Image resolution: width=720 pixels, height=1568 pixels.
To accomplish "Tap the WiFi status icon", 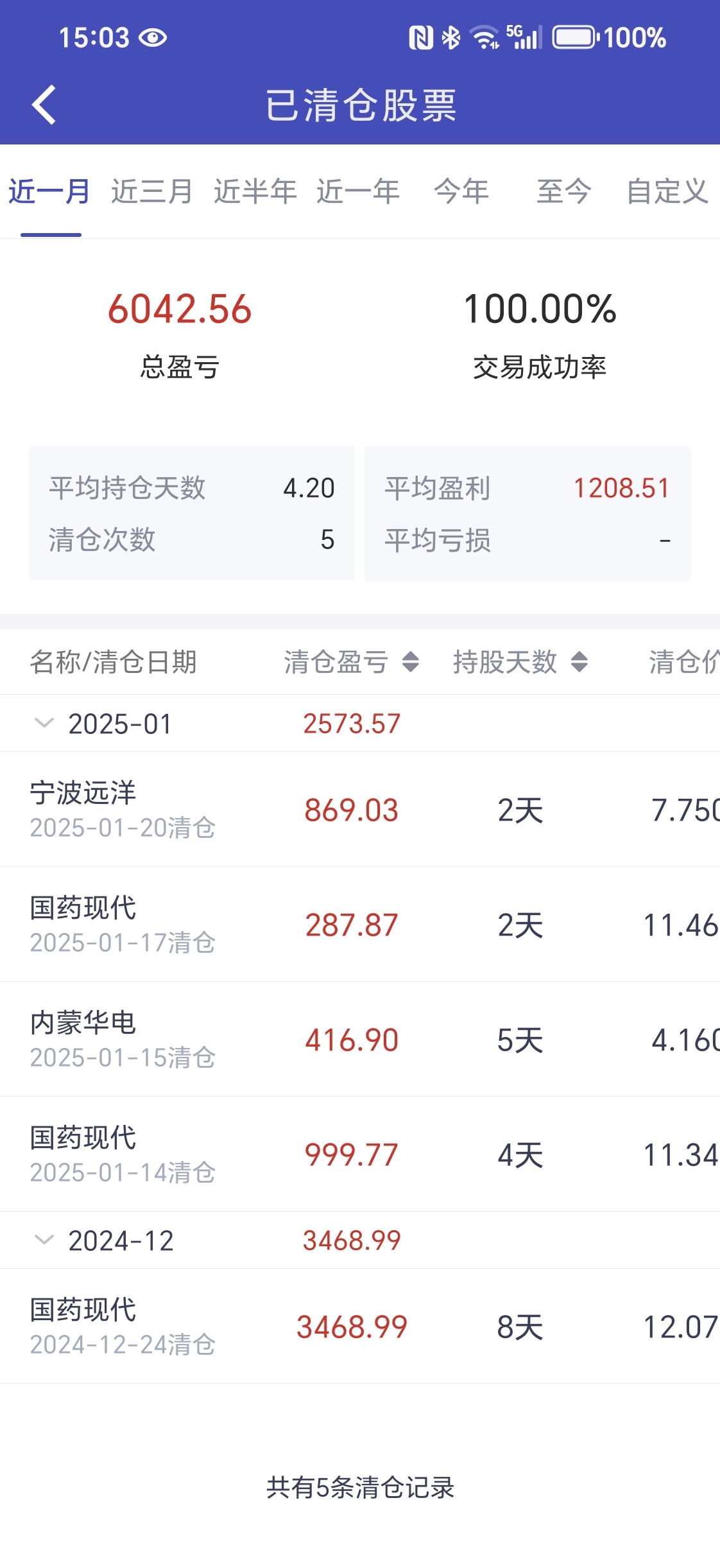I will tap(484, 38).
